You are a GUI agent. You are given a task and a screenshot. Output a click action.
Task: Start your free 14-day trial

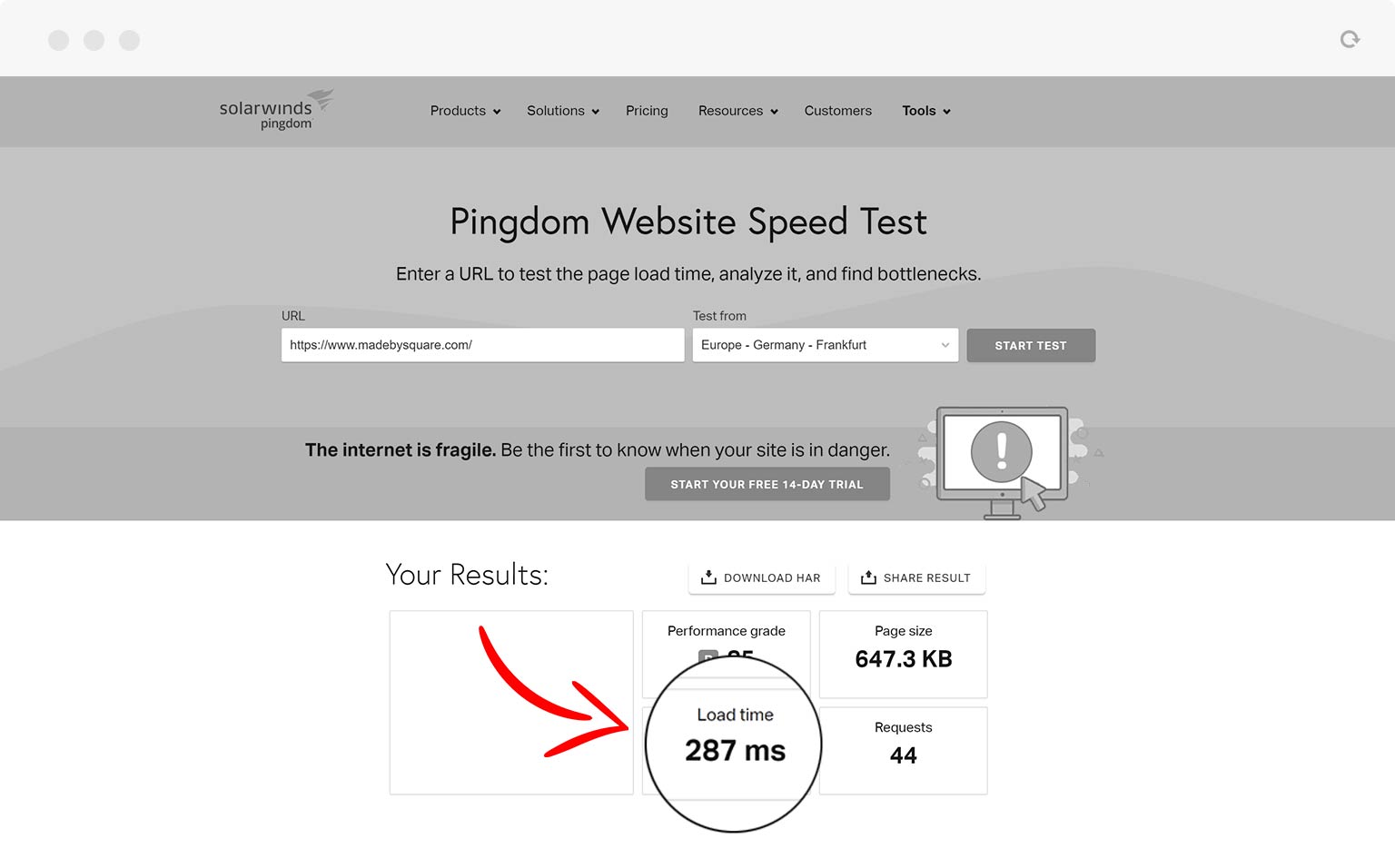pyautogui.click(x=767, y=485)
